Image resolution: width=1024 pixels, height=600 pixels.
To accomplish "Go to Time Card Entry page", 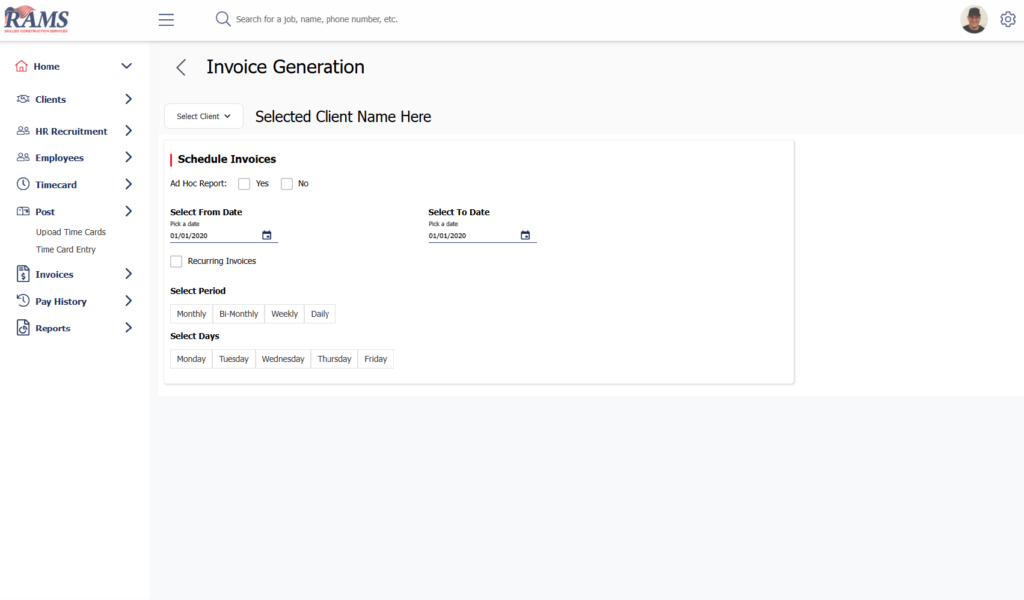I will click(66, 250).
